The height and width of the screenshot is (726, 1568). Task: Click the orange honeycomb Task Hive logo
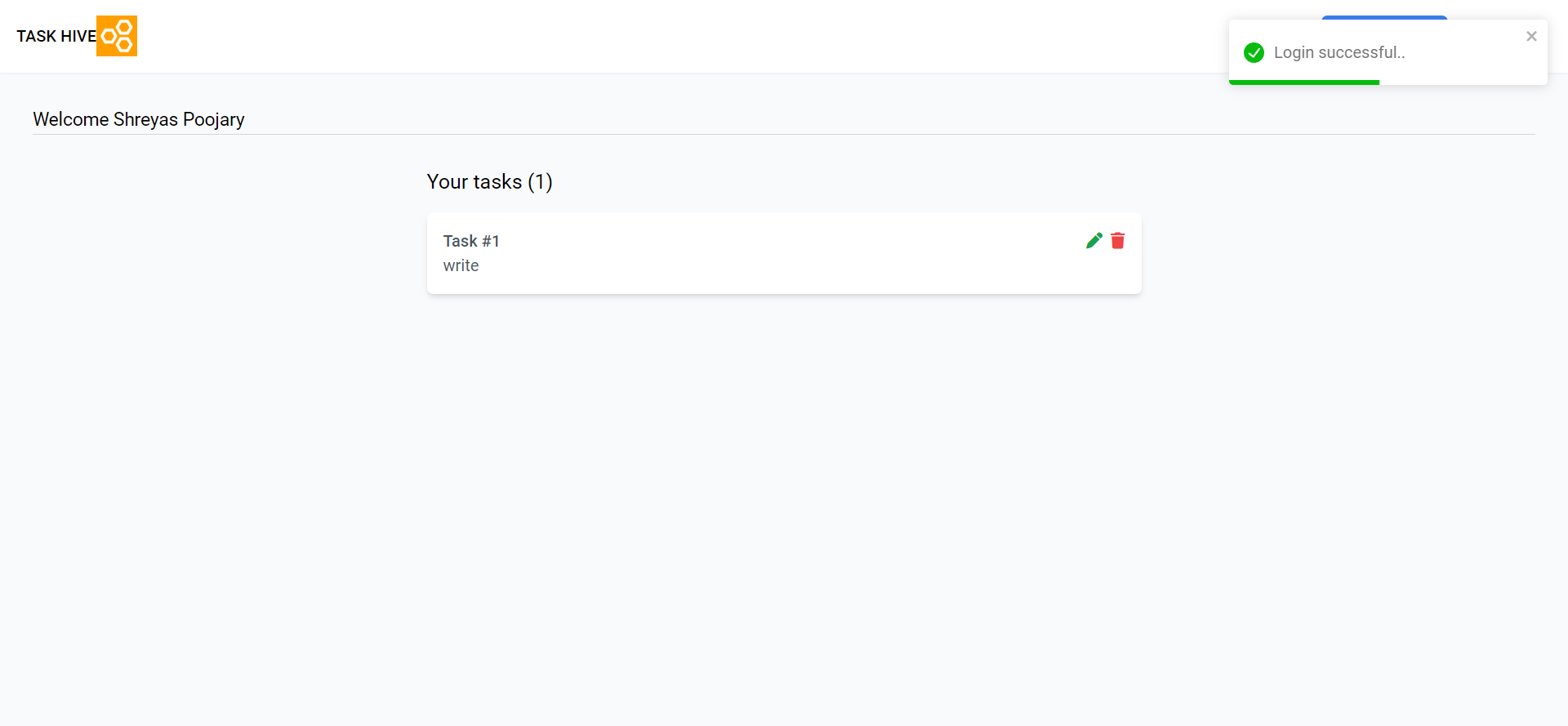click(116, 36)
